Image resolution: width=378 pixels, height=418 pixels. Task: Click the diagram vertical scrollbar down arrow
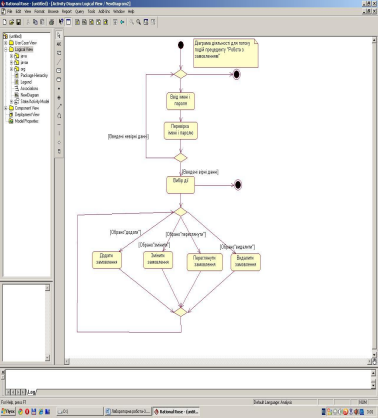tap(374, 354)
